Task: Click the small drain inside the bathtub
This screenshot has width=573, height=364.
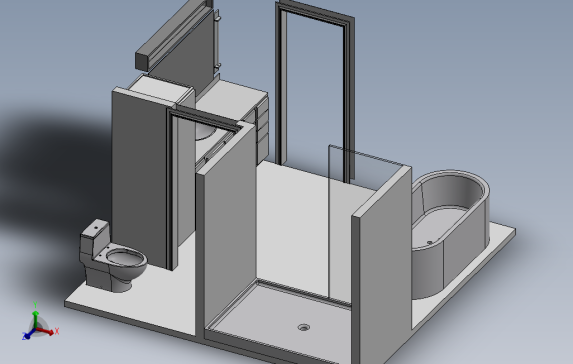Action: (430, 242)
